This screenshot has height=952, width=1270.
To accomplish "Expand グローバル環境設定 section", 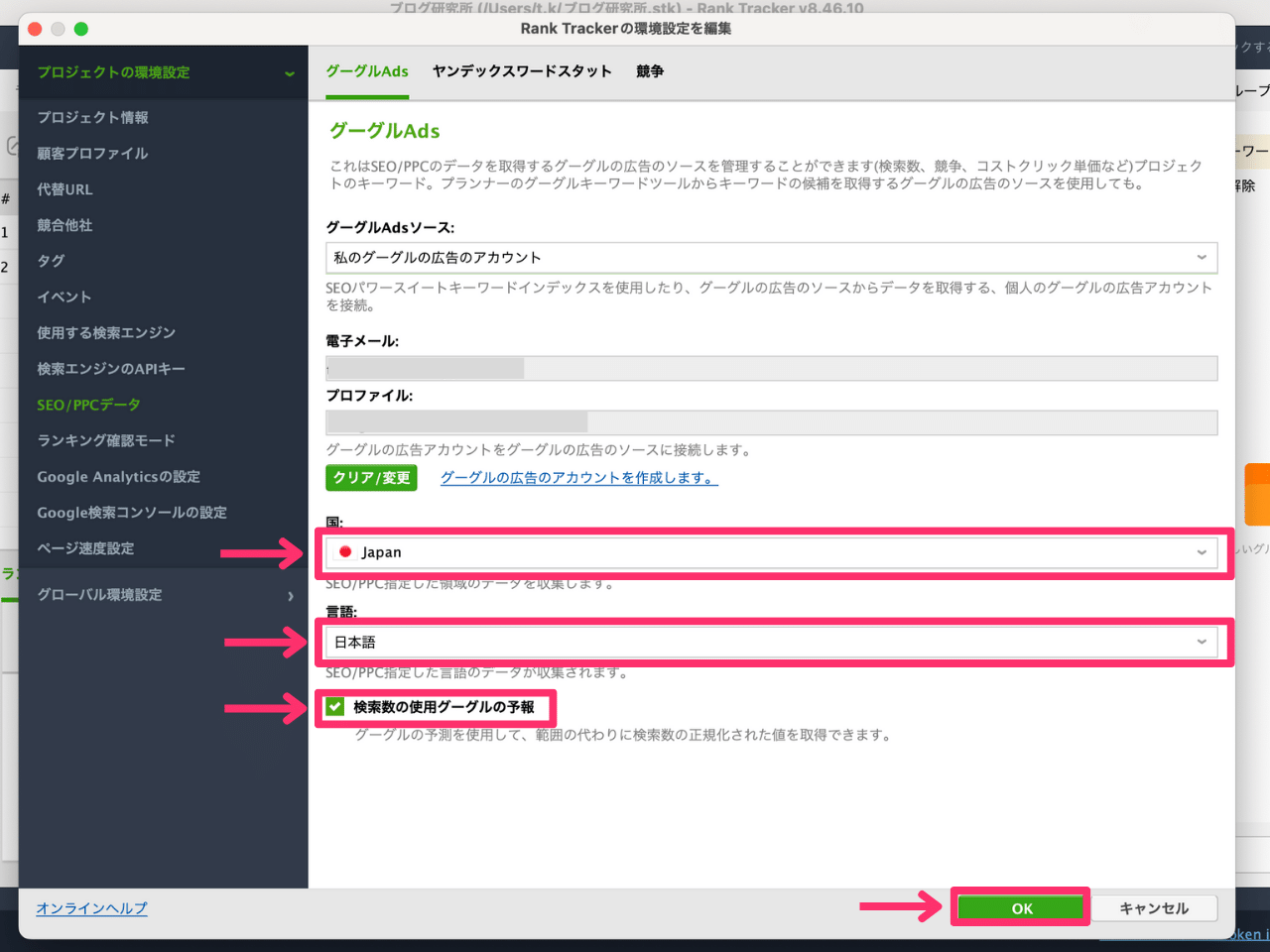I will tap(164, 595).
